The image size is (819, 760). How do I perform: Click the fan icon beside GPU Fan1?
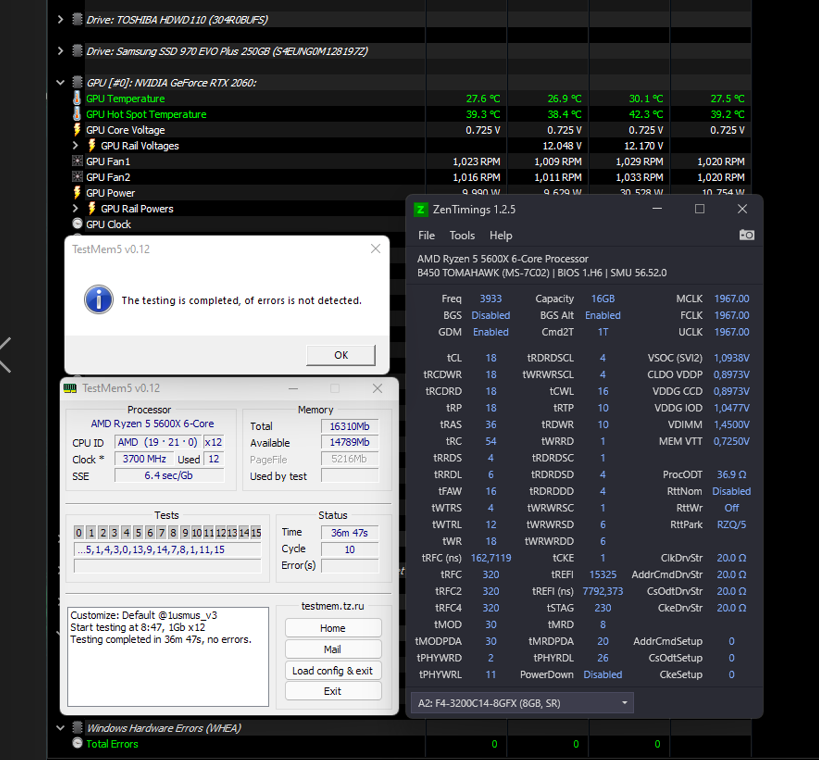point(77,161)
